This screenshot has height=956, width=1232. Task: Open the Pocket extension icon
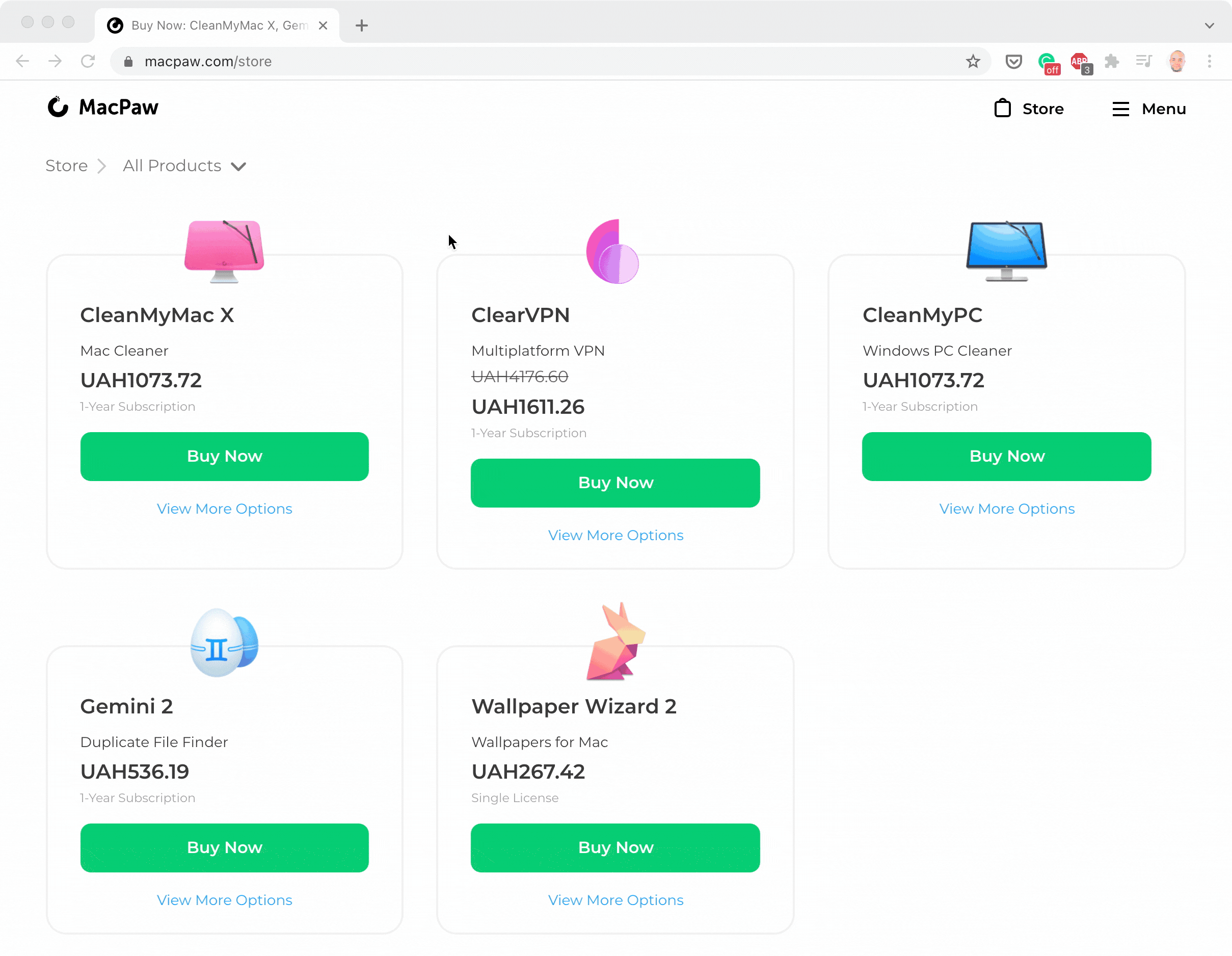(1013, 61)
